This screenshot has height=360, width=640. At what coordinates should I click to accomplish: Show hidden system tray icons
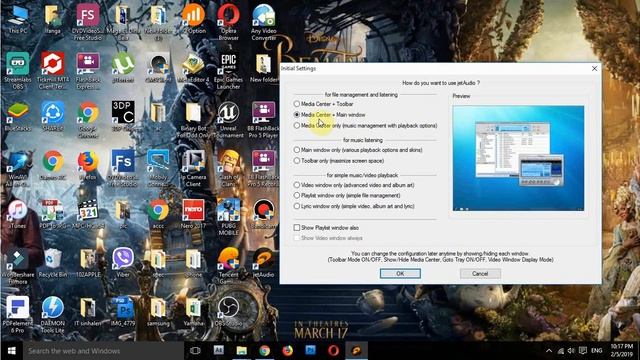point(549,351)
